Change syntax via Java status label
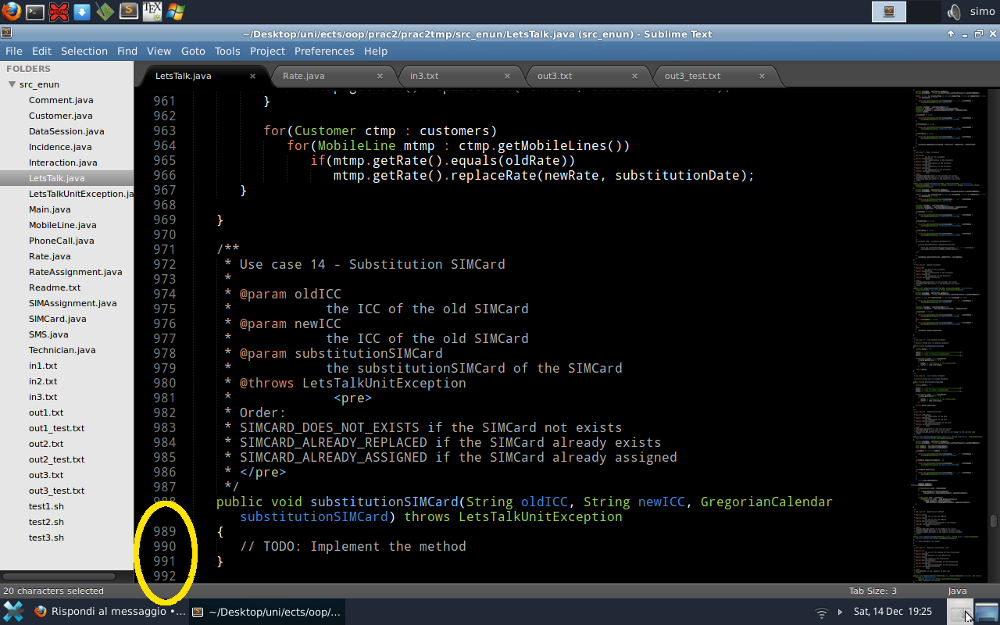The image size is (1000, 625). pos(957,591)
